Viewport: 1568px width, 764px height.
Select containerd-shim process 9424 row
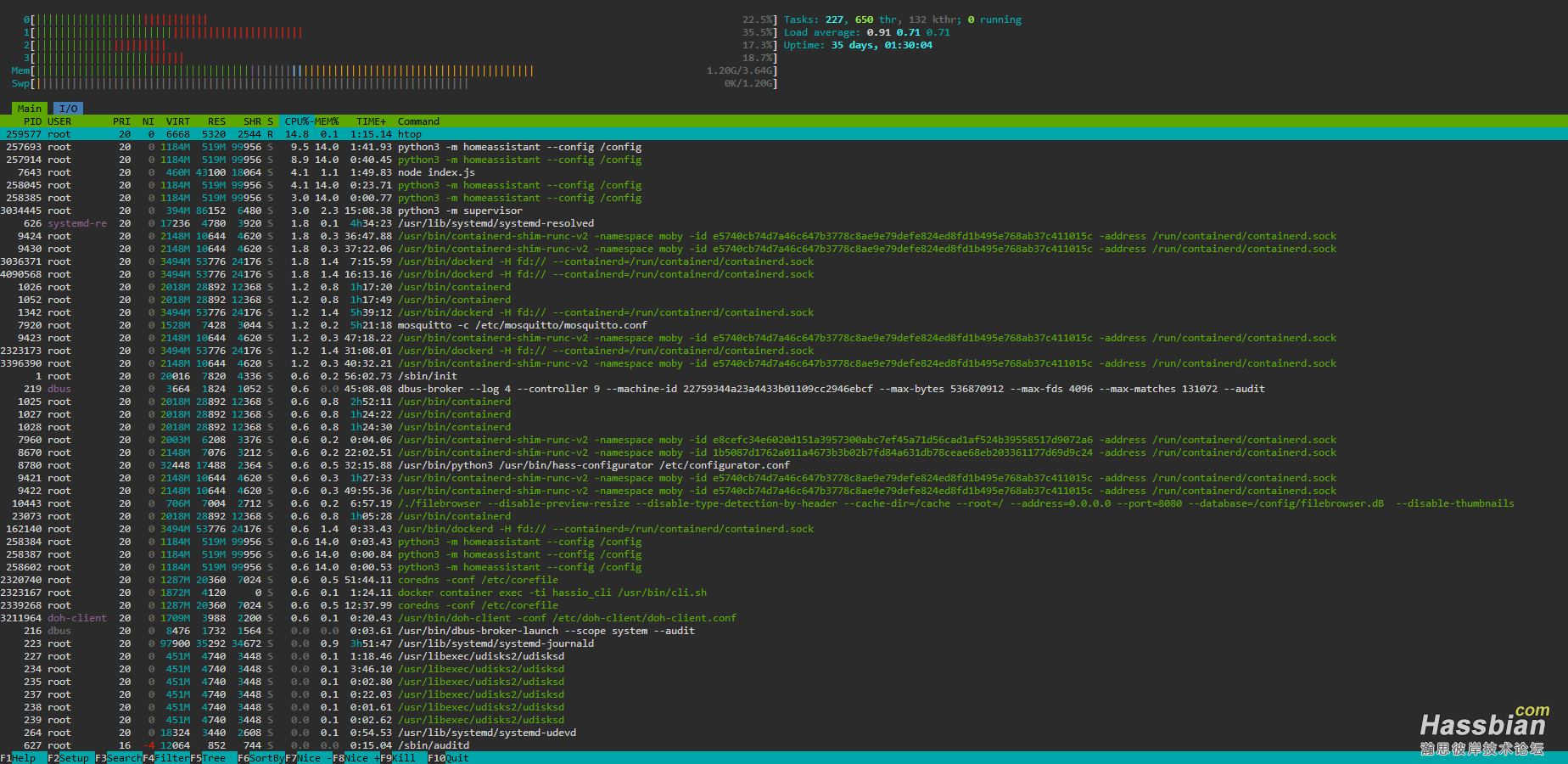point(784,236)
